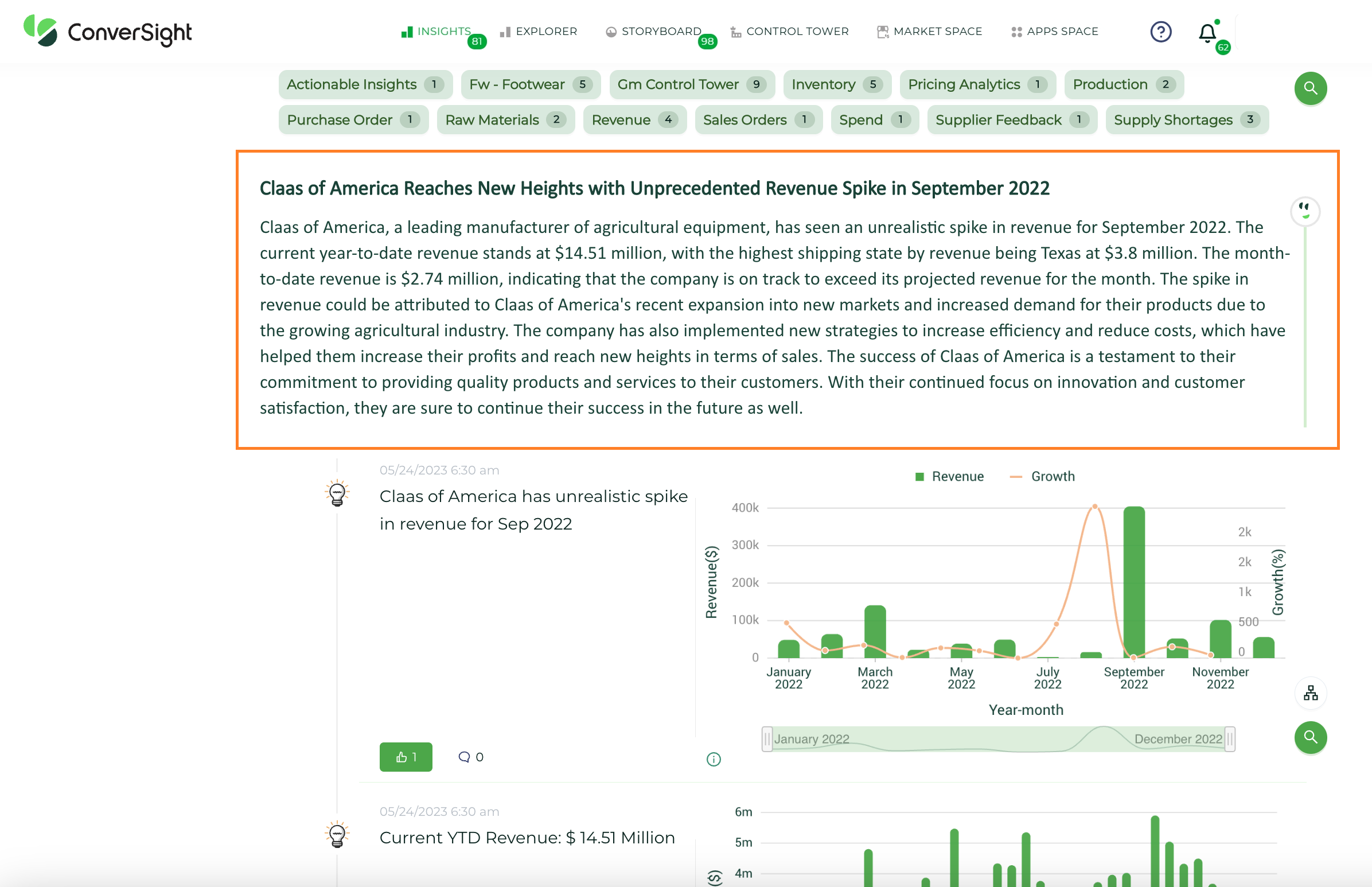The image size is (1372, 887).
Task: Click the comment bubble icon
Action: click(x=463, y=757)
